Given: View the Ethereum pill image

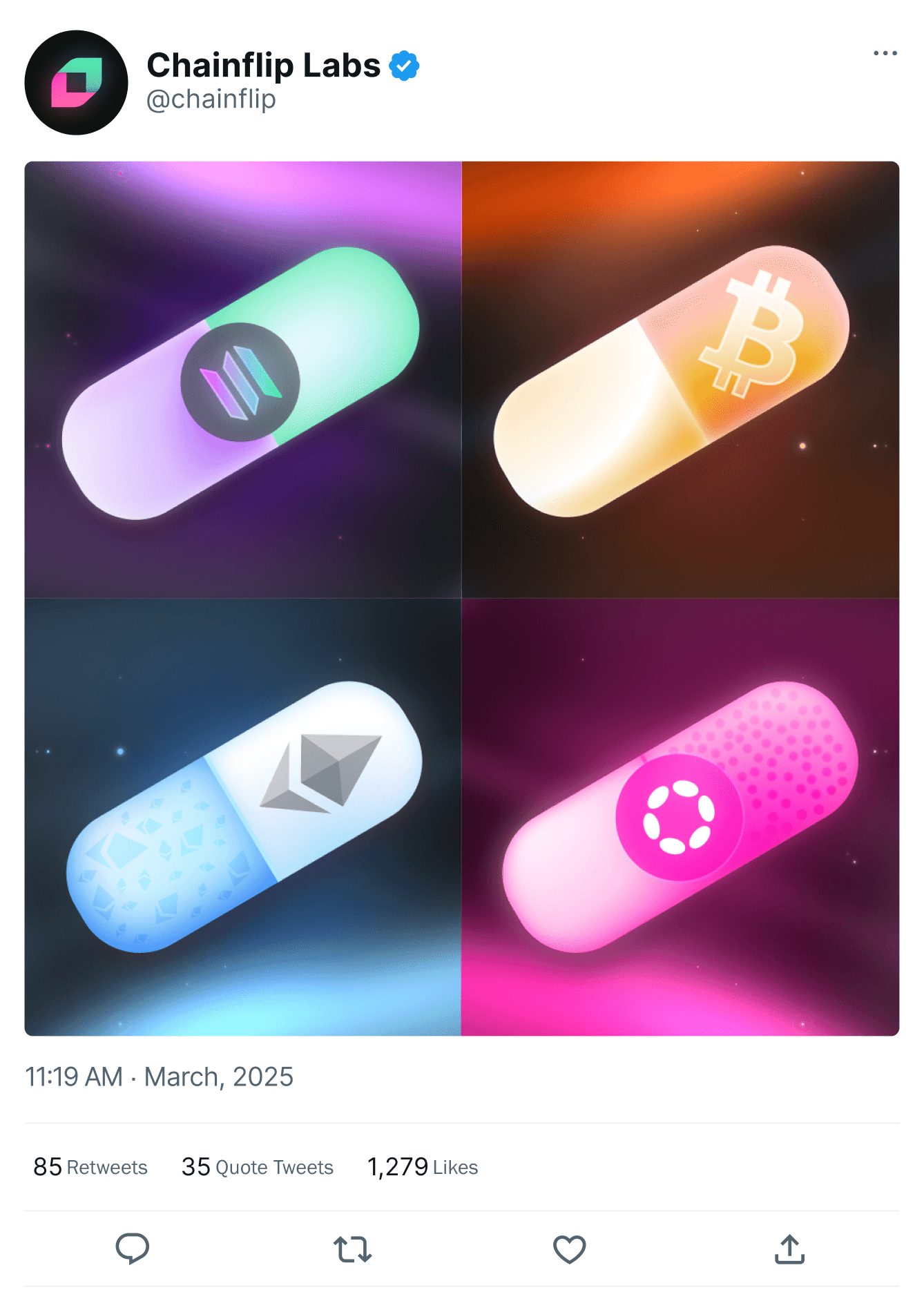Looking at the screenshot, I should (243, 817).
